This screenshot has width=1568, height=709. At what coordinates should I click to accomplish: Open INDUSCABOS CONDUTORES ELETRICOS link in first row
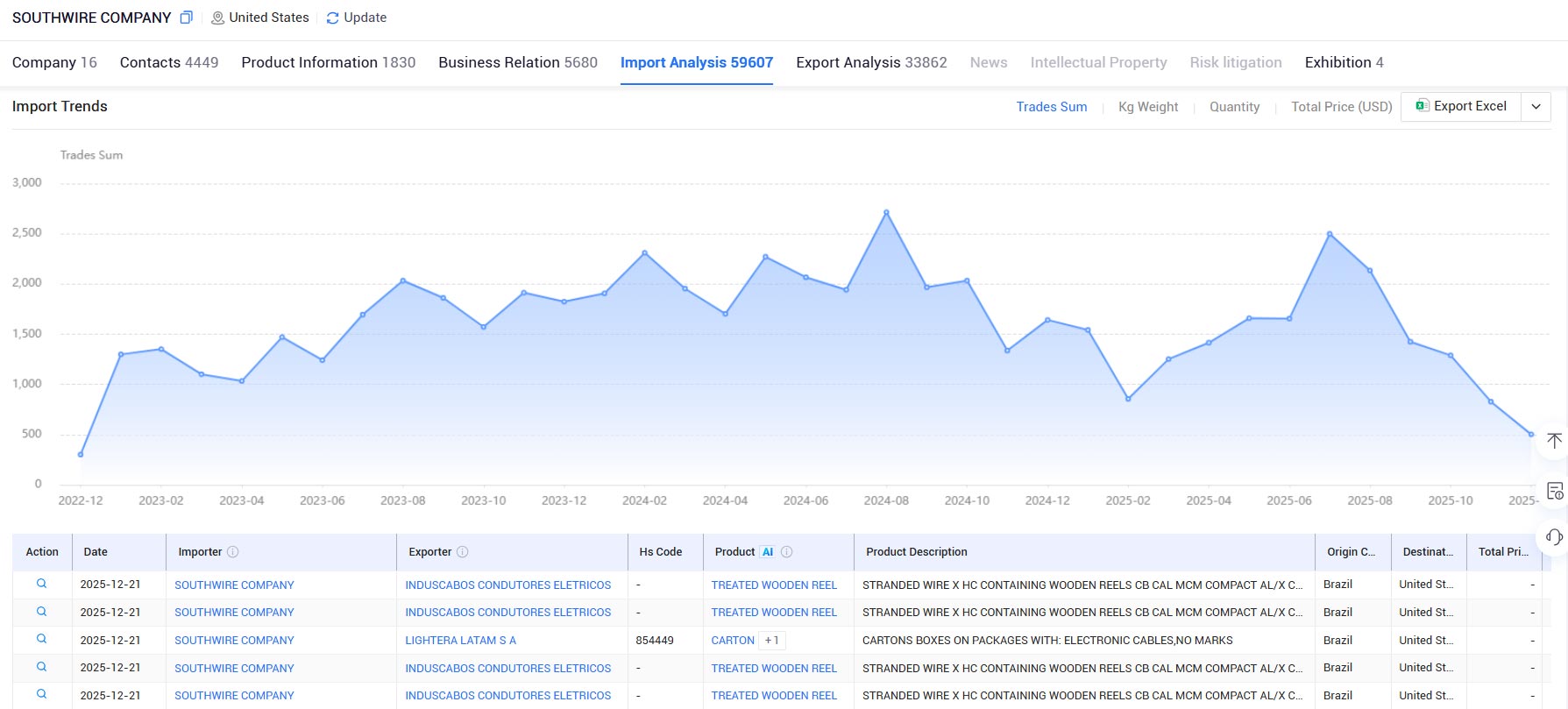[x=508, y=585]
